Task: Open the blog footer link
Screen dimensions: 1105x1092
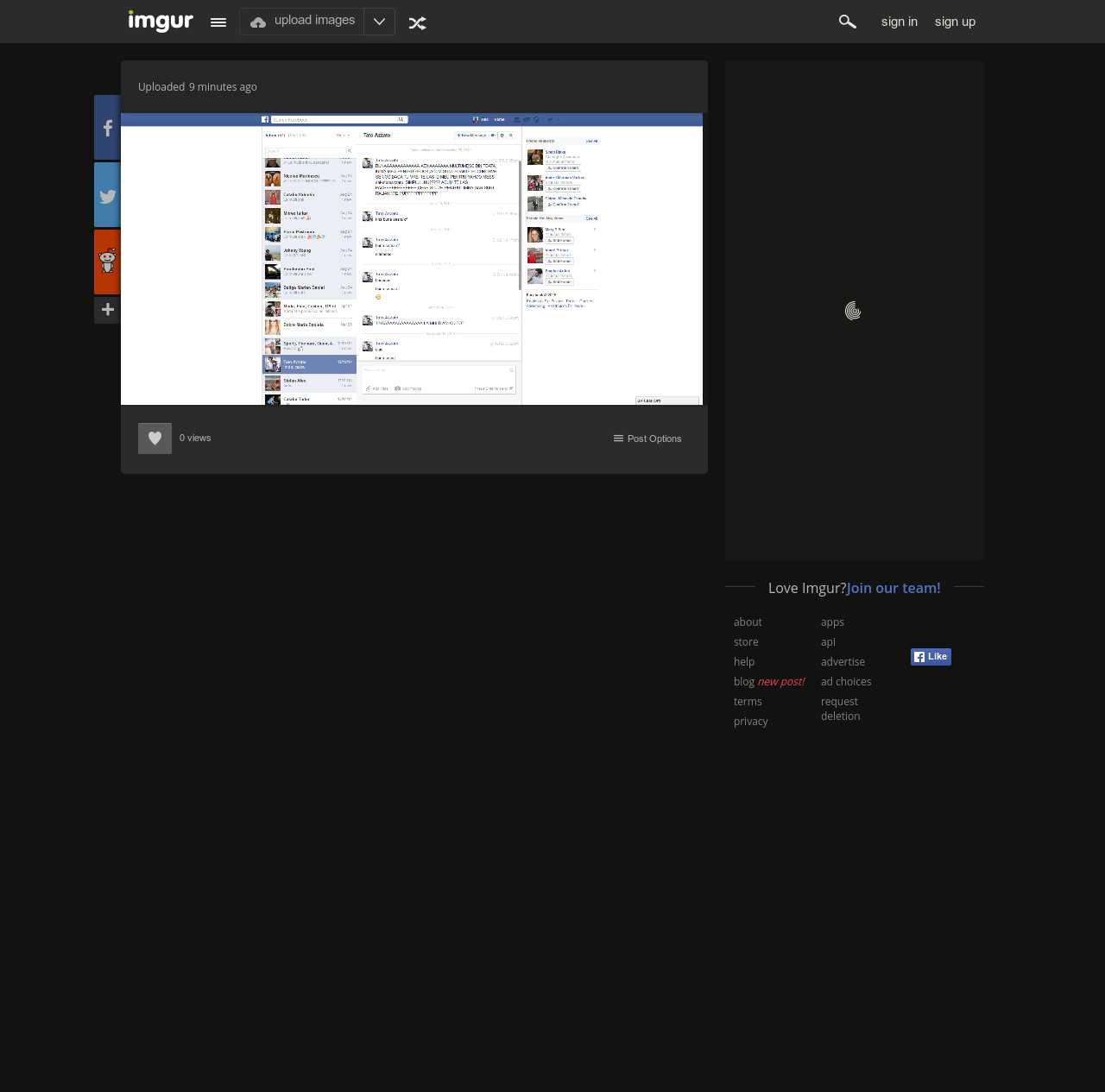Action: click(x=744, y=682)
